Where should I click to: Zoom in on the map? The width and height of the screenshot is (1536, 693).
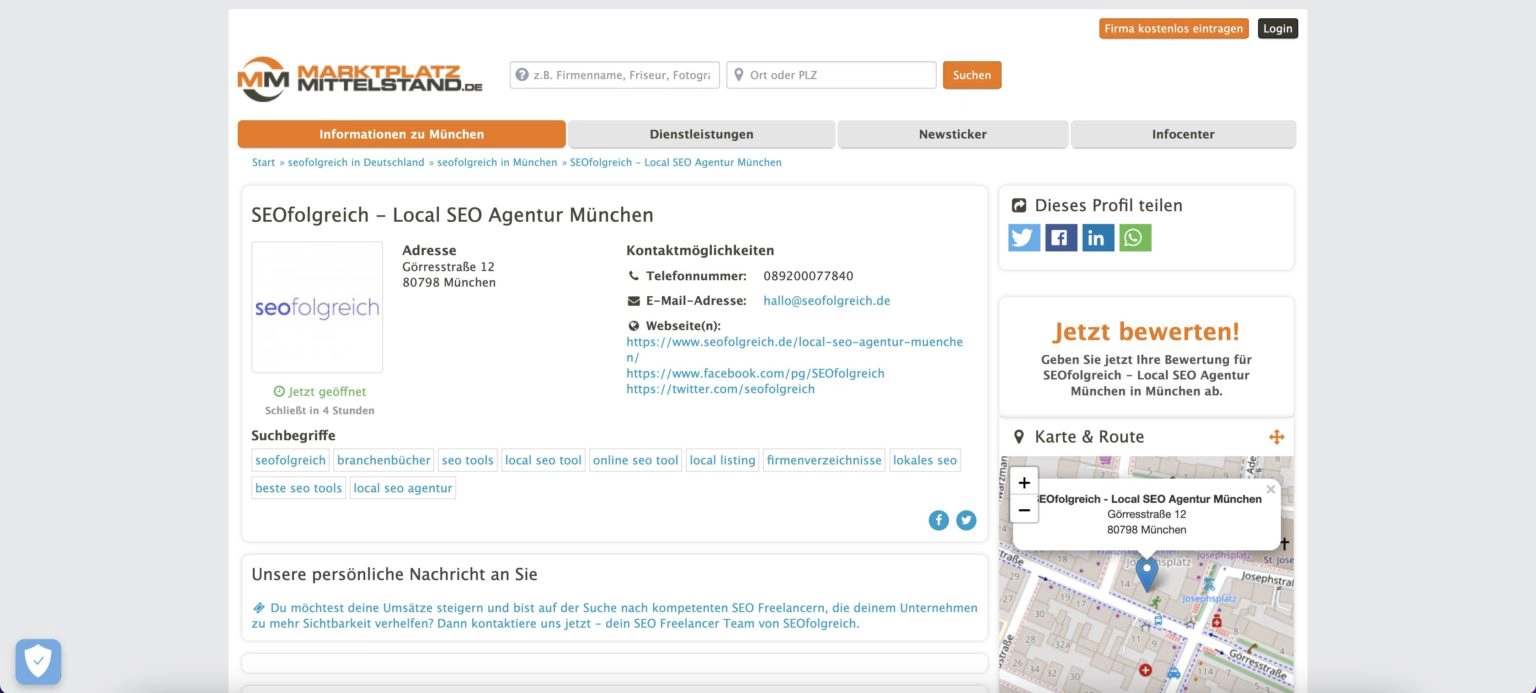(x=1024, y=482)
